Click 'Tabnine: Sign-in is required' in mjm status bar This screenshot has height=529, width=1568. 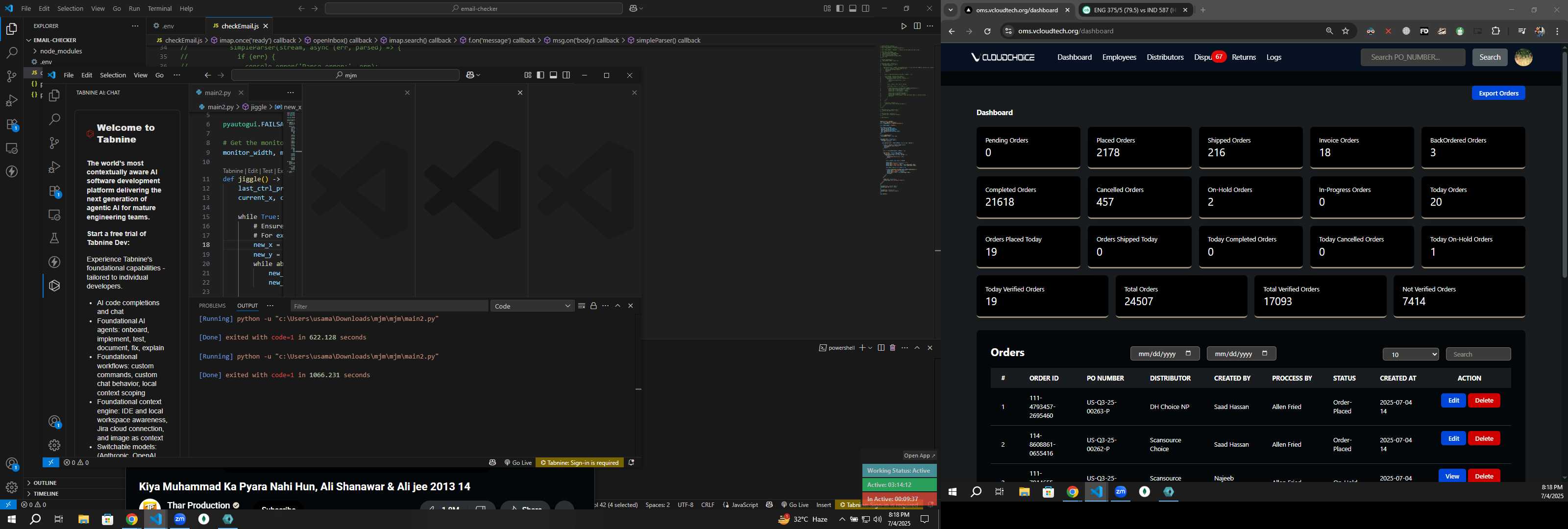[x=580, y=463]
